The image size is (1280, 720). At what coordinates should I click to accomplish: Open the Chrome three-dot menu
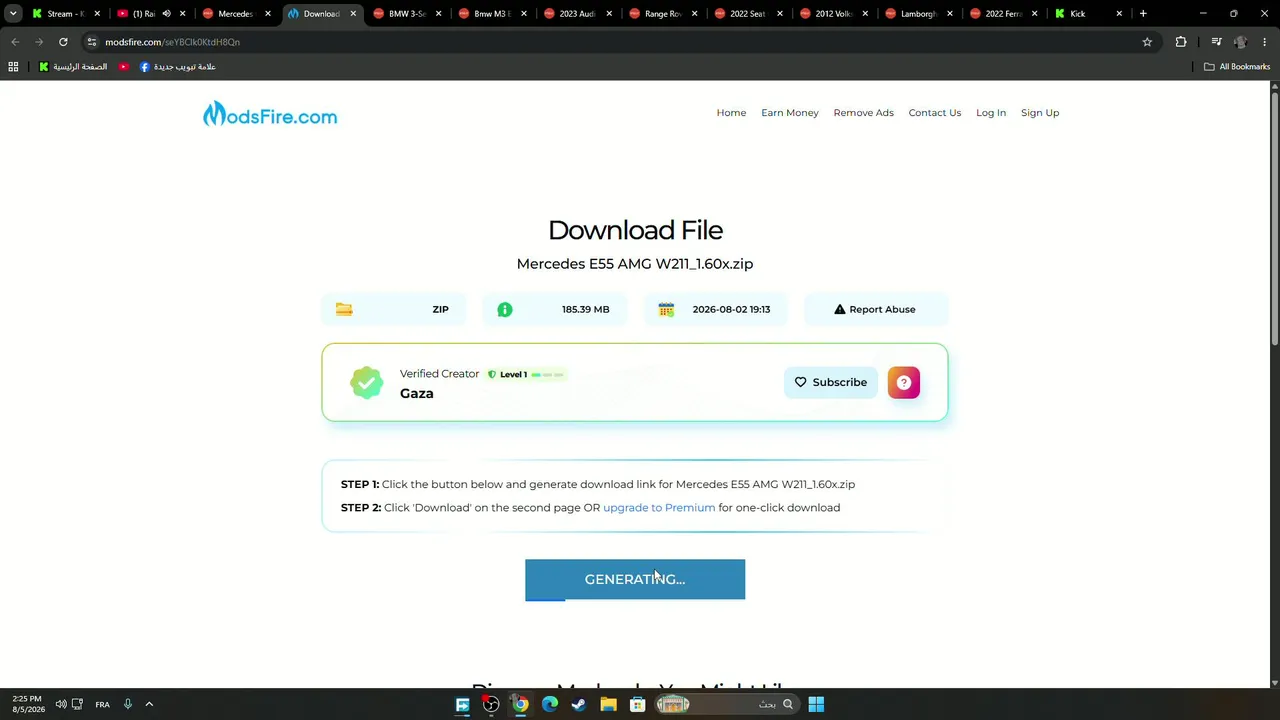(1265, 42)
